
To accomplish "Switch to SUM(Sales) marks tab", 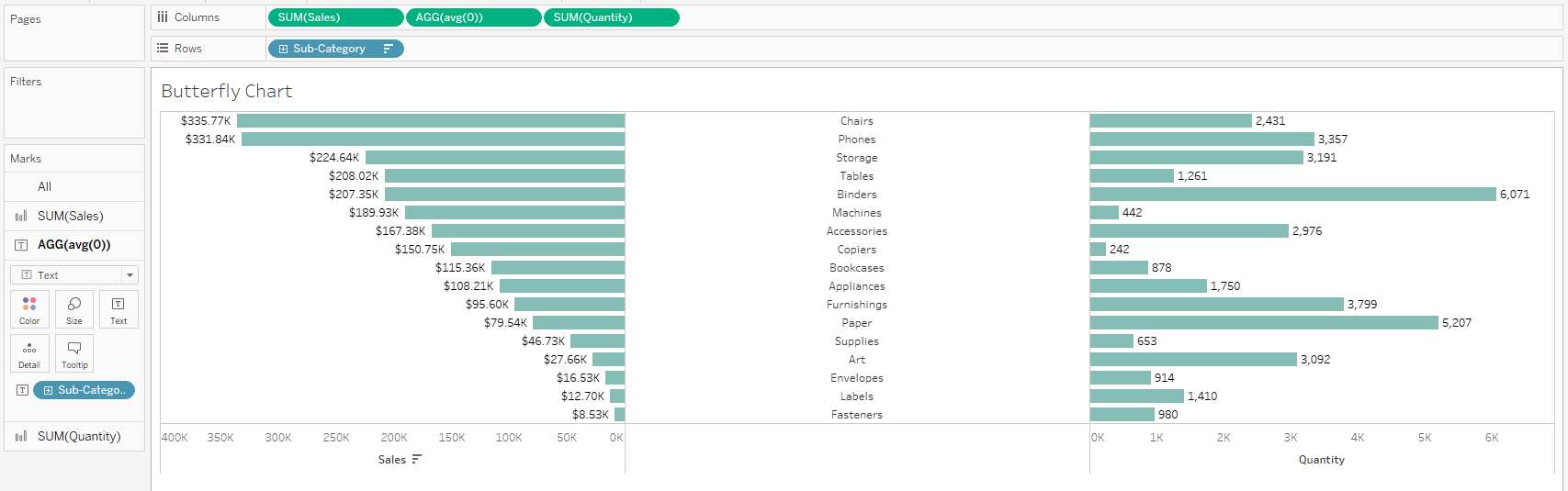I will pyautogui.click(x=71, y=217).
